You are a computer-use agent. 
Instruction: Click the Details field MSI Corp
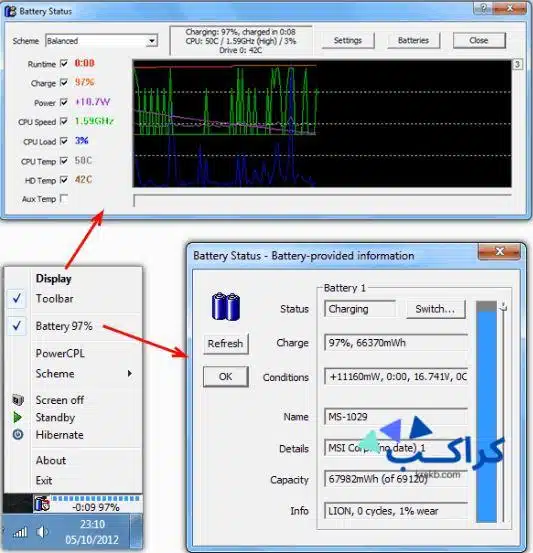coord(395,448)
